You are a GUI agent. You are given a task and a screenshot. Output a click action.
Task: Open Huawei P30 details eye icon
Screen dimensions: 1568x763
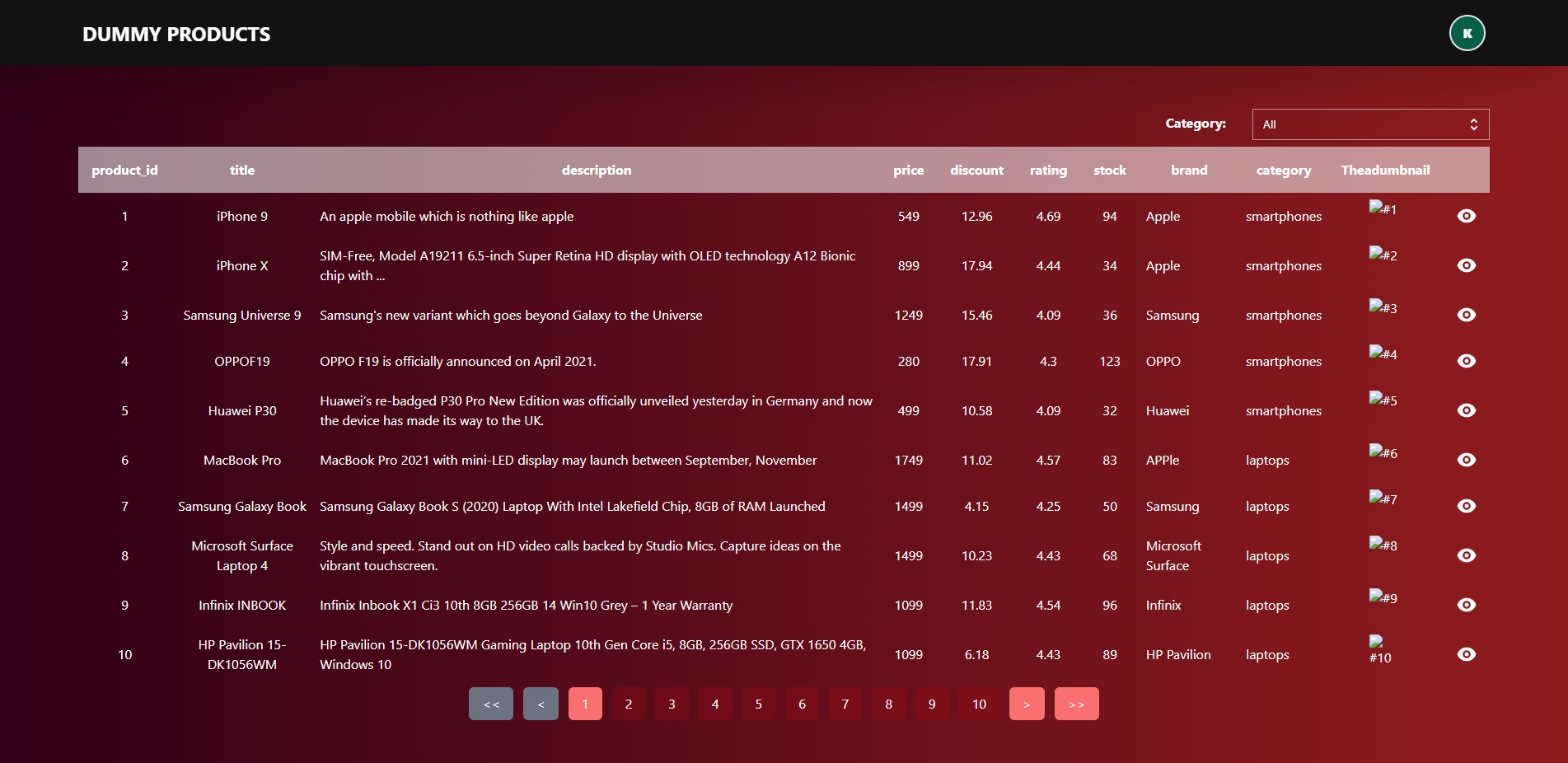(1466, 410)
